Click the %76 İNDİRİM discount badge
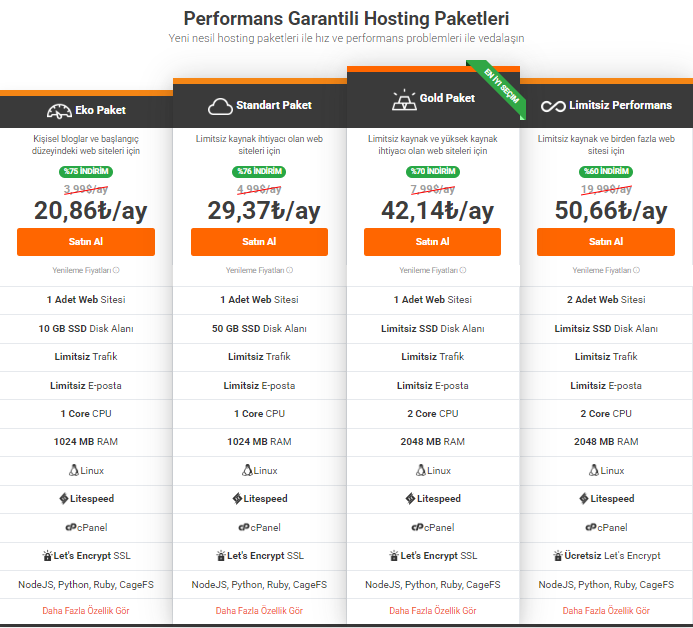Image resolution: width=693 pixels, height=628 pixels. point(259,172)
